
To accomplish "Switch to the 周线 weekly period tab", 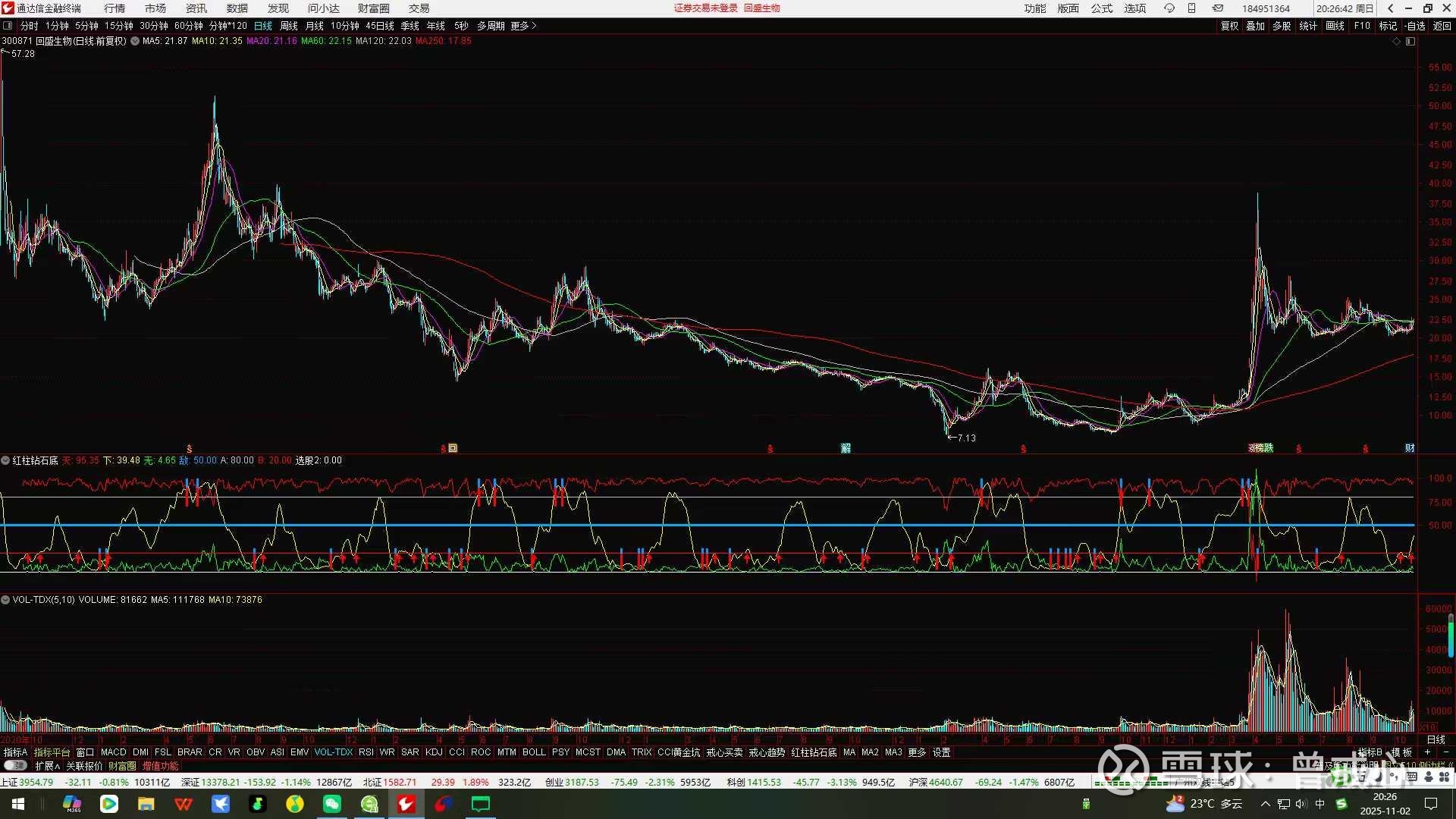I will pos(288,26).
